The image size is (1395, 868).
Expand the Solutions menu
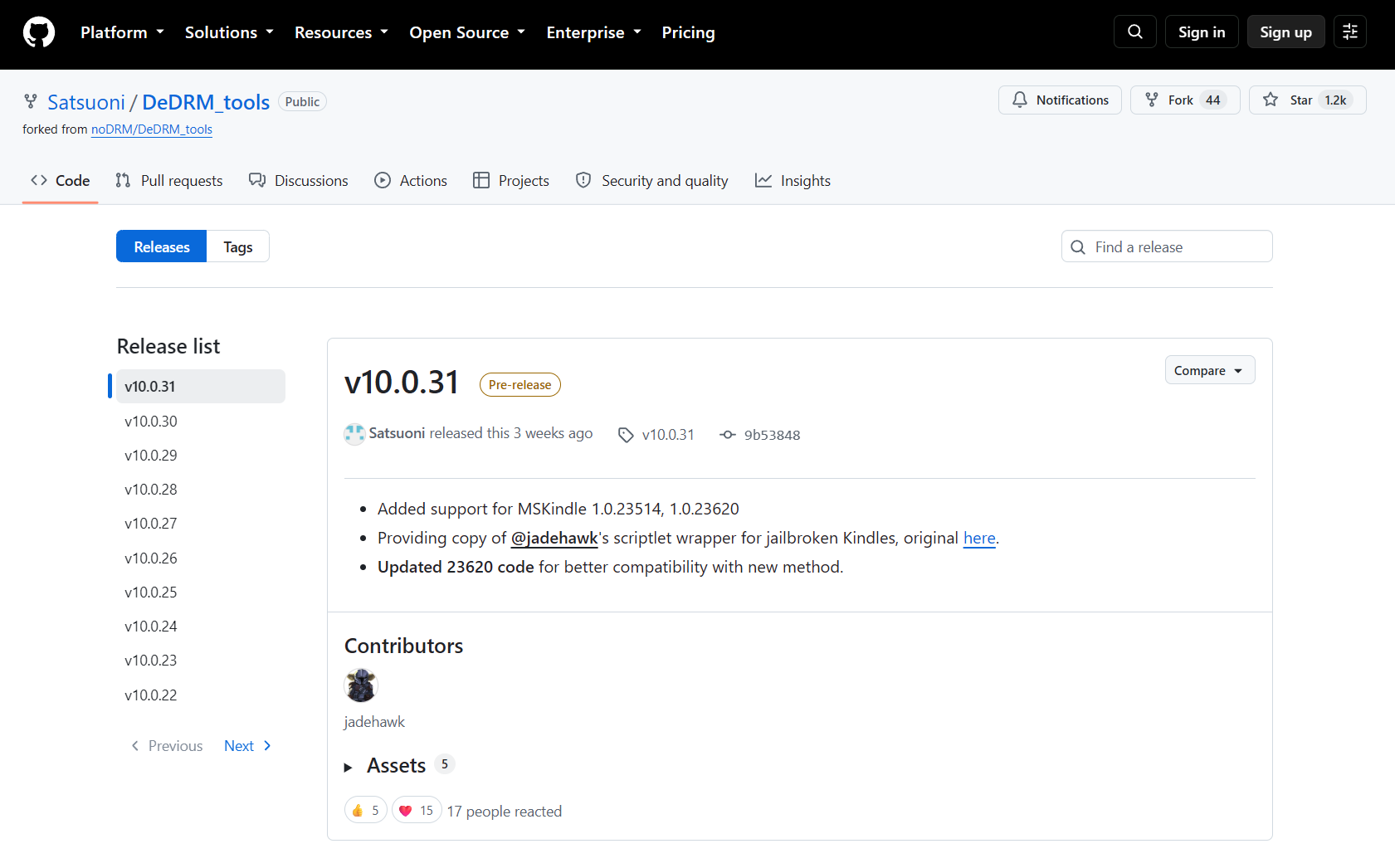(x=229, y=32)
